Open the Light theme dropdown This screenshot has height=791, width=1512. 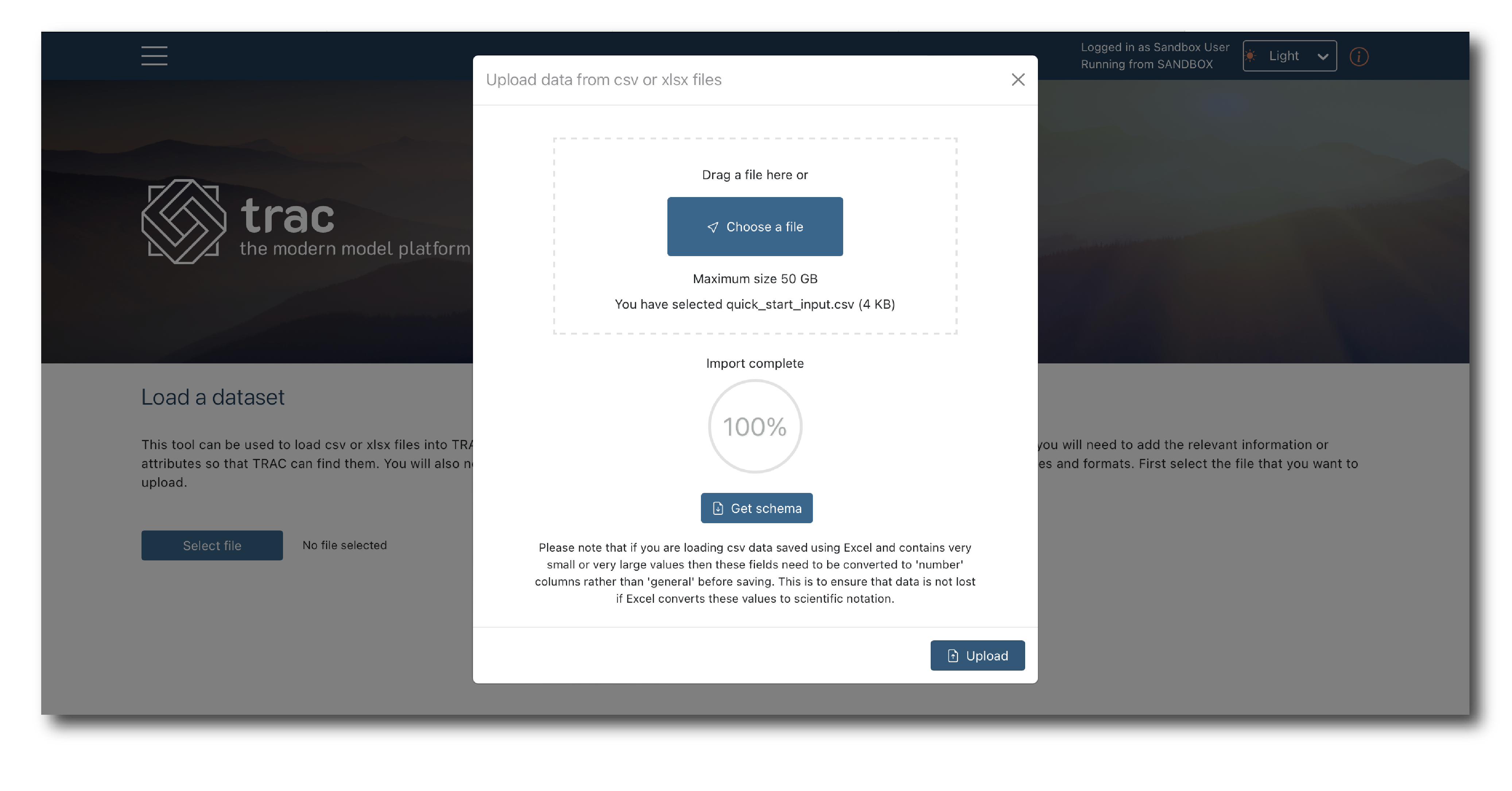pyautogui.click(x=1289, y=56)
